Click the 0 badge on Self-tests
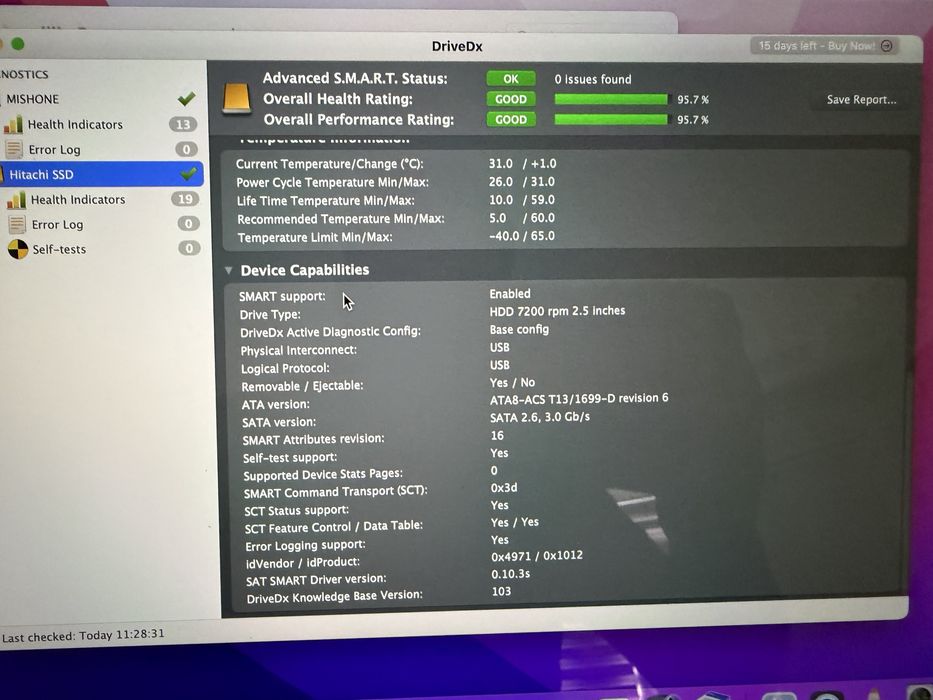 tap(189, 248)
